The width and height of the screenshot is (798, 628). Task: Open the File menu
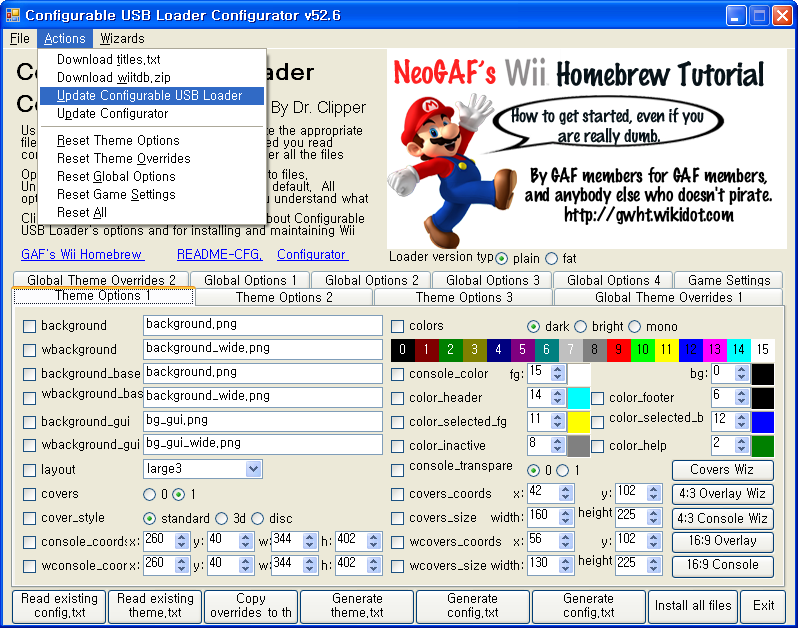pos(20,39)
